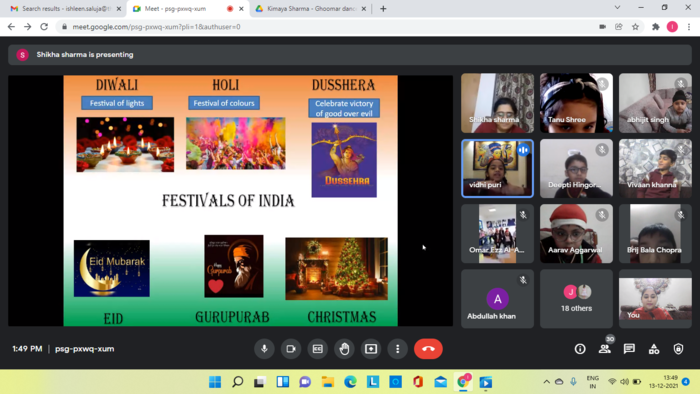Viewport: 700px width, 394px height.
Task: Click the address bar URL field
Action: [330, 27]
